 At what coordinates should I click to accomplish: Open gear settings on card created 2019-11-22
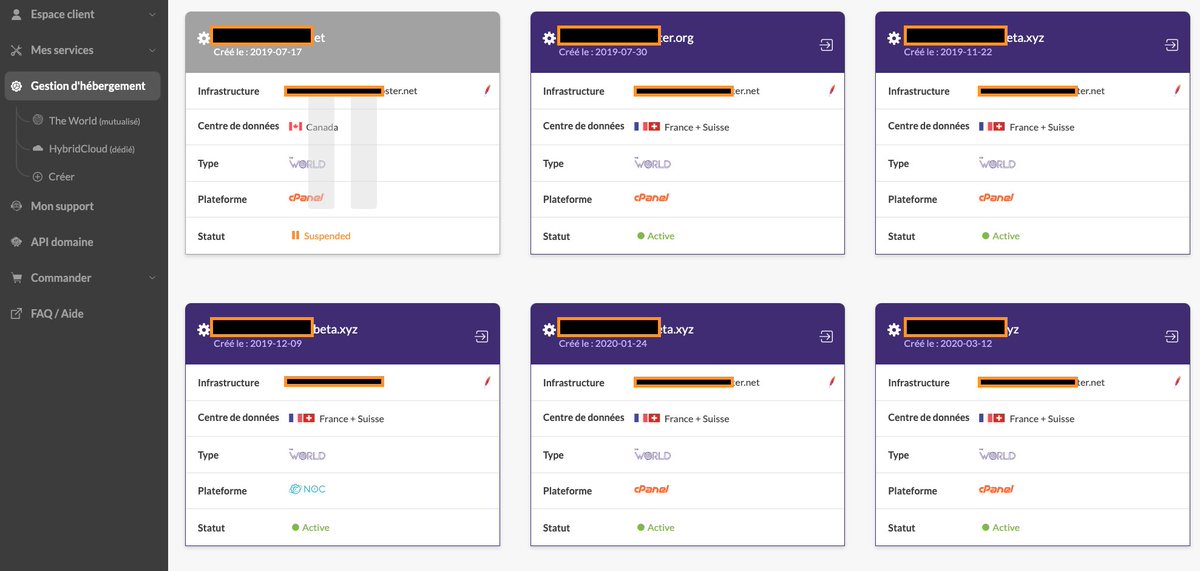pos(894,38)
